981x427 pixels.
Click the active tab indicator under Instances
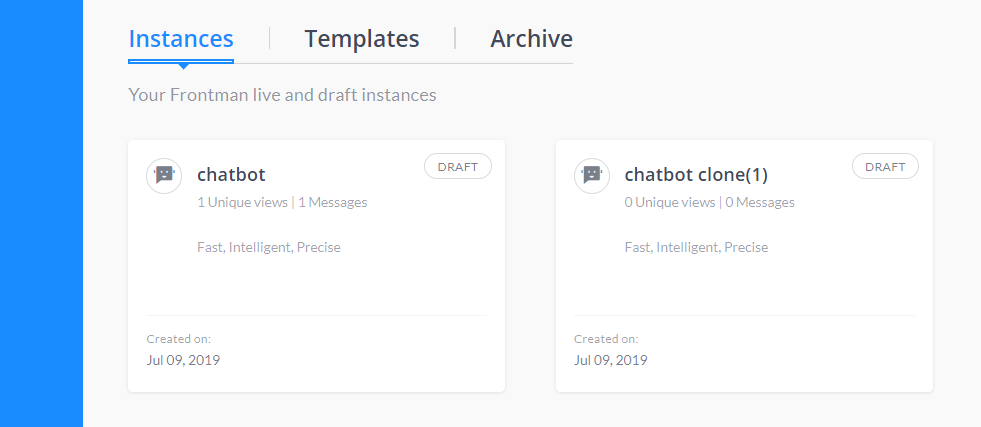tap(181, 63)
